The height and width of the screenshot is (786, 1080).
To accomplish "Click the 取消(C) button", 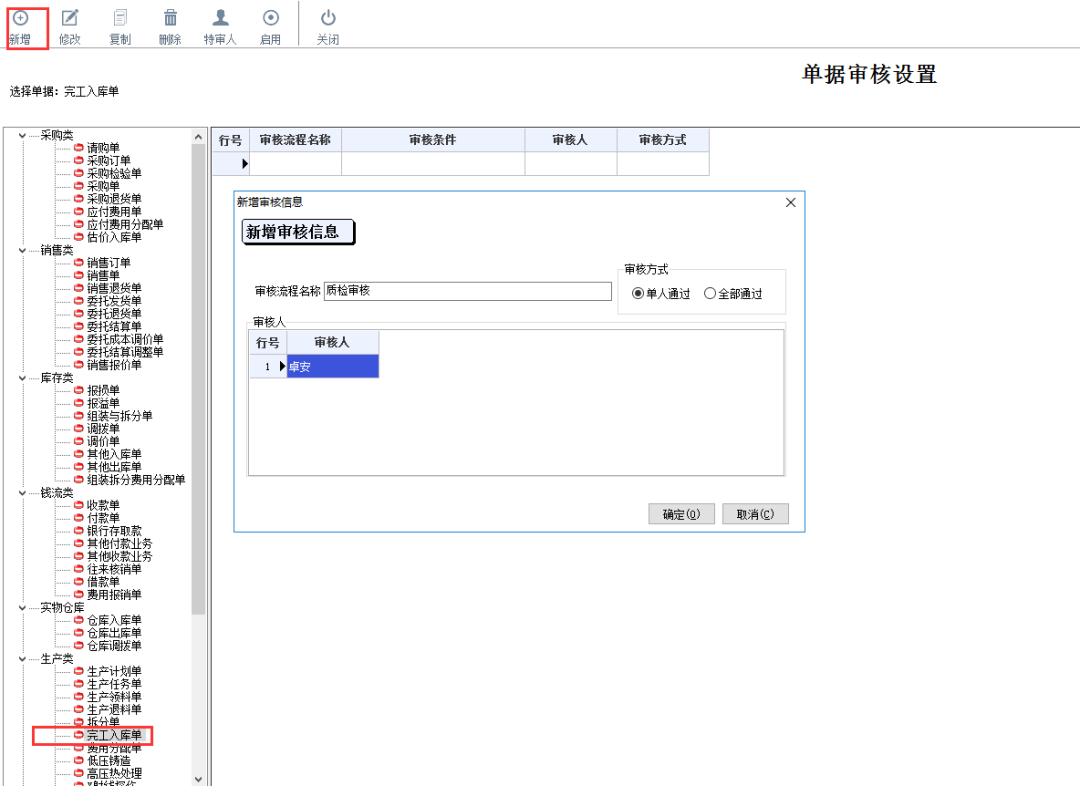I will [755, 514].
